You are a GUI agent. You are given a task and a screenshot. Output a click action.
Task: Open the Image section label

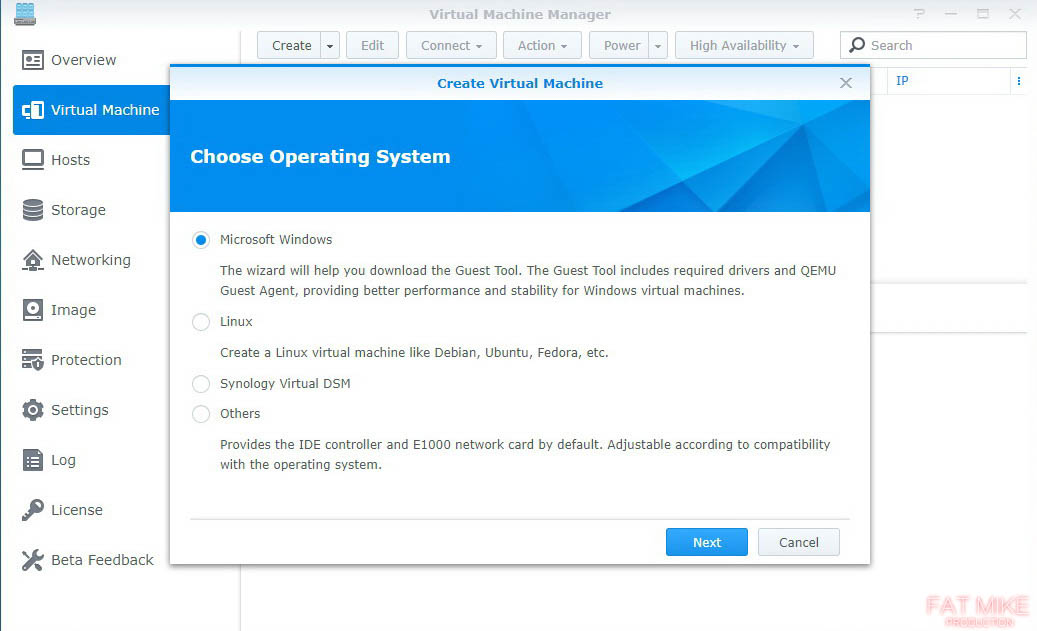[73, 310]
